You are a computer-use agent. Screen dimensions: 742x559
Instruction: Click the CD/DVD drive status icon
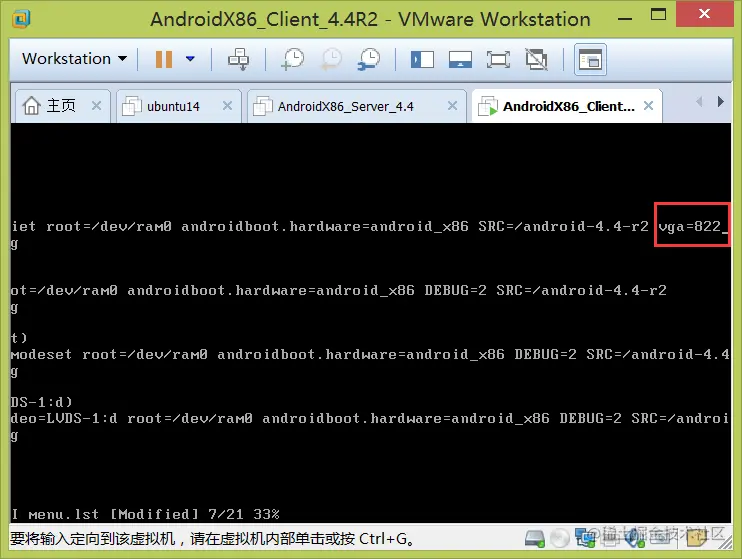[x=560, y=538]
